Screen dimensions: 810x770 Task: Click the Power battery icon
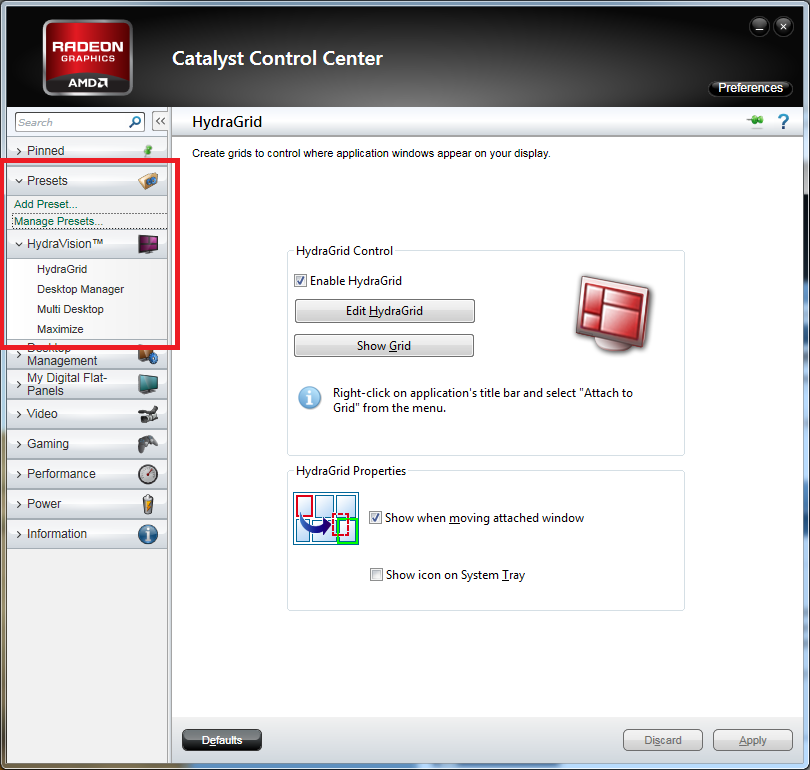[148, 504]
